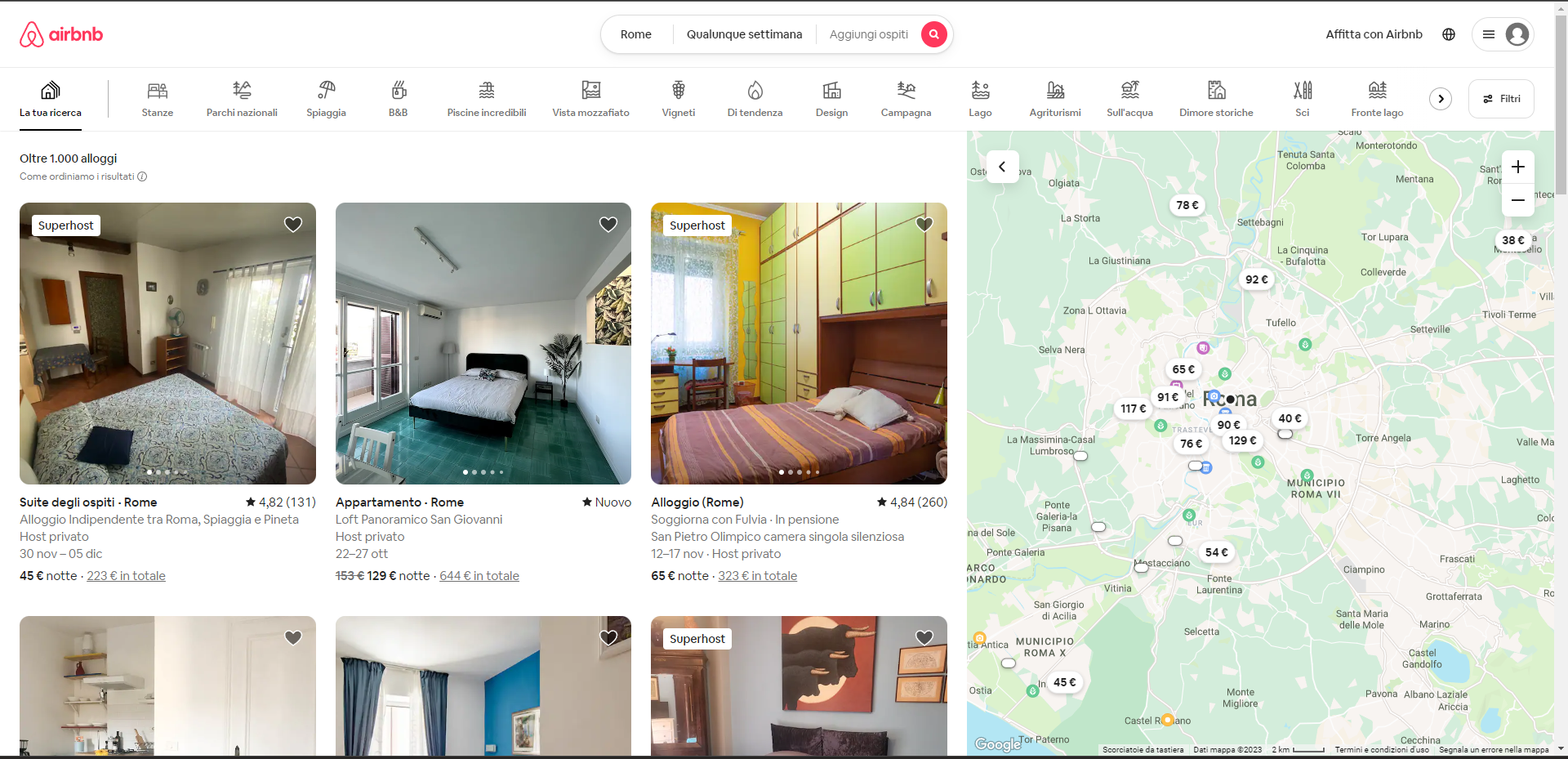The width and height of the screenshot is (1568, 759).
Task: Select the Sull'acqua category
Action: 1129,100
